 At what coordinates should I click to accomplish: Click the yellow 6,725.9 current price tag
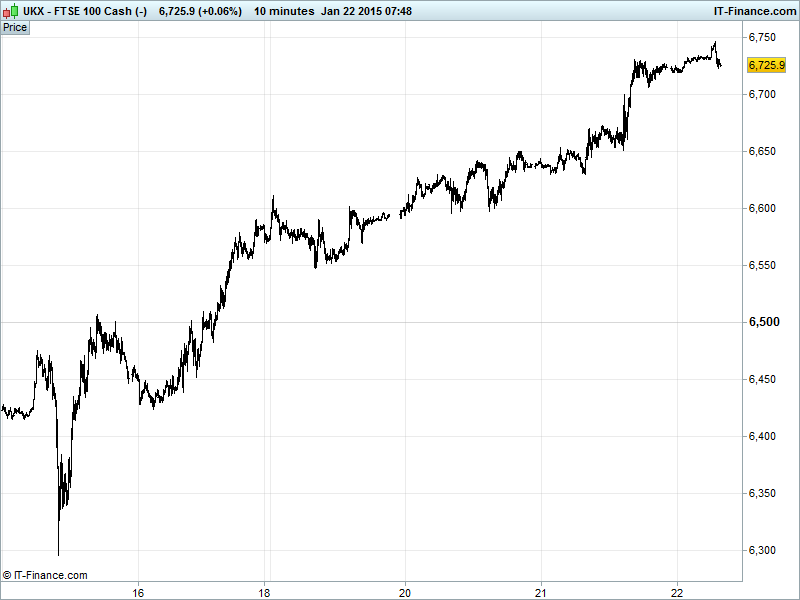pyautogui.click(x=766, y=65)
